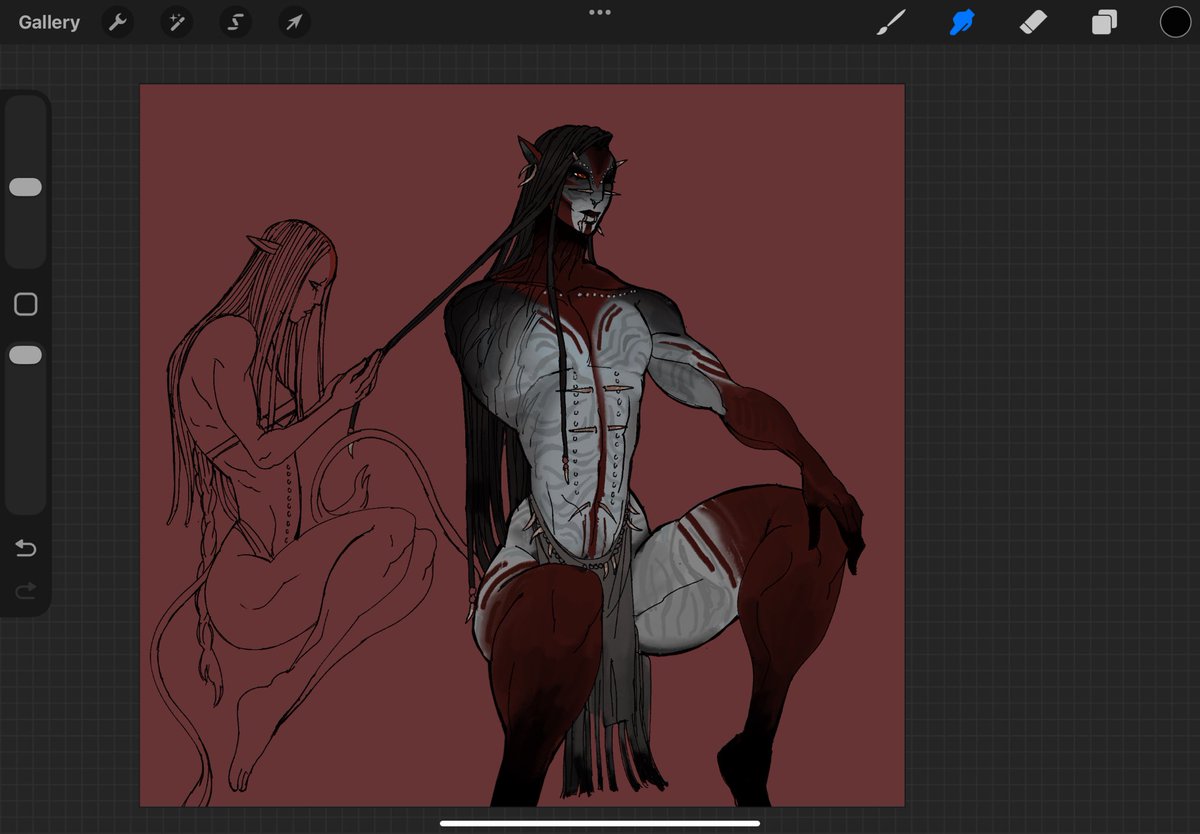Select the Eraser tool
Viewport: 1200px width, 834px height.
click(x=1033, y=22)
